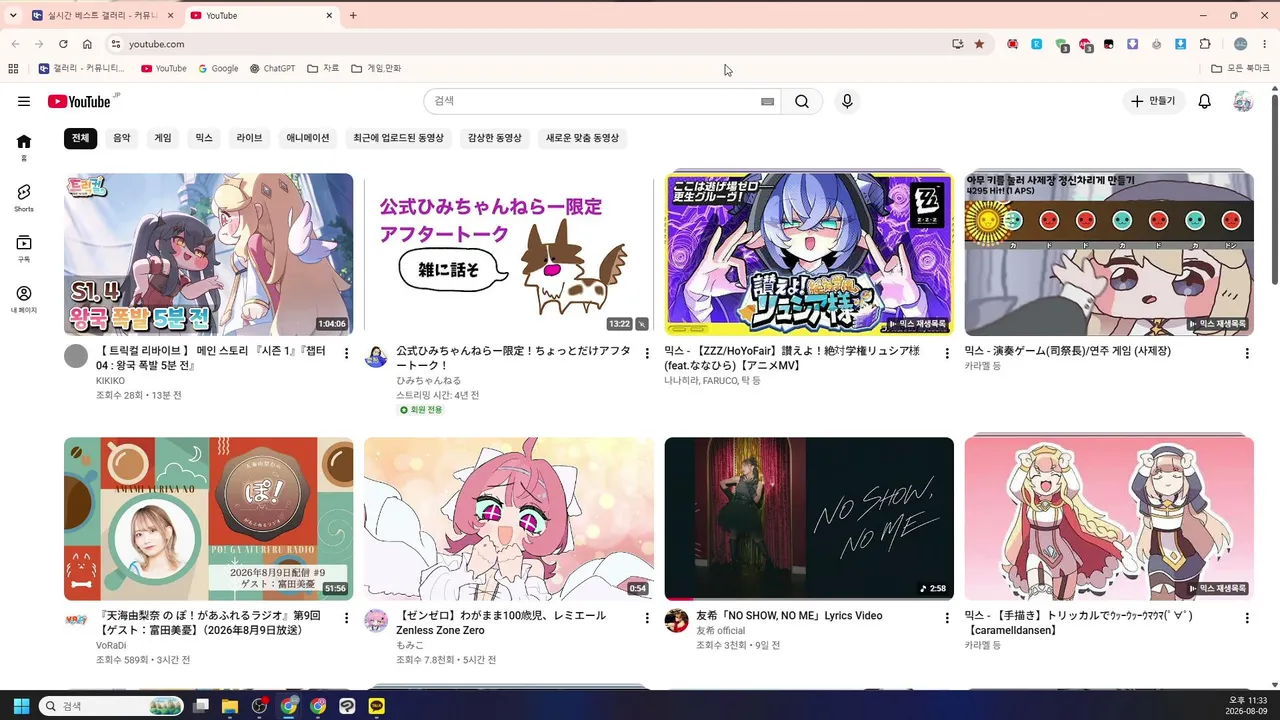Screen dimensions: 1280x720
Task: Open Subscriptions (구독) in the sidebar
Action: [x=24, y=248]
